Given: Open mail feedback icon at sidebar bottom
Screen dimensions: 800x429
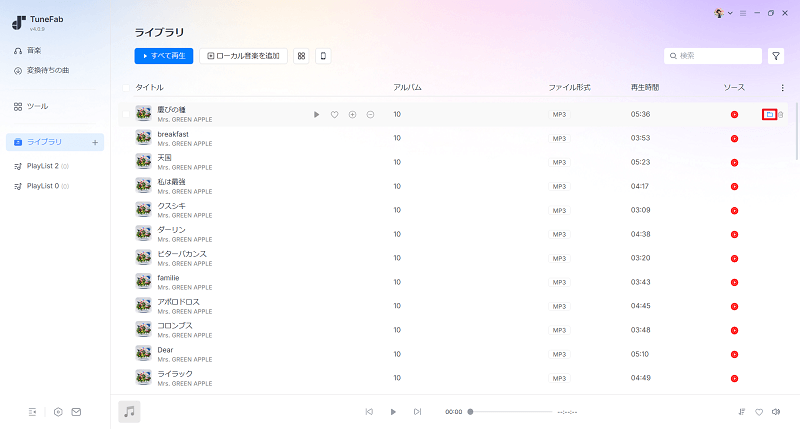Looking at the screenshot, I should 76,412.
